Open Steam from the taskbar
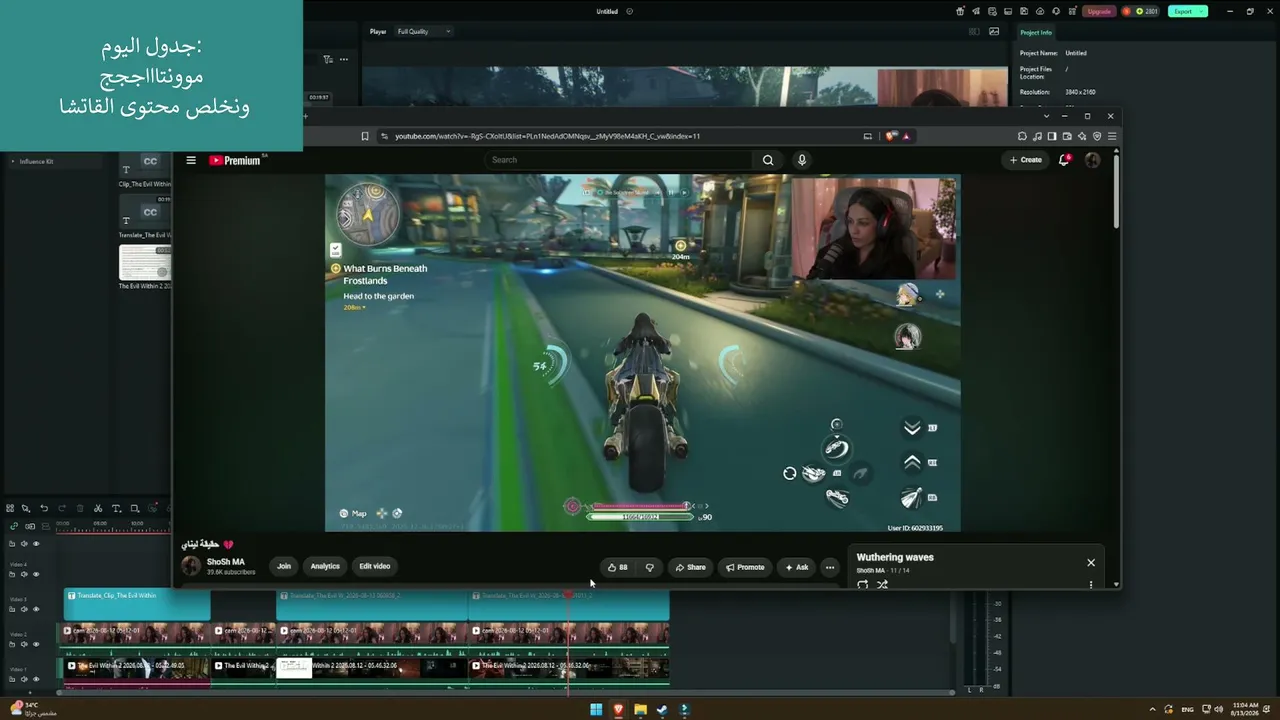The height and width of the screenshot is (720, 1280). point(662,710)
